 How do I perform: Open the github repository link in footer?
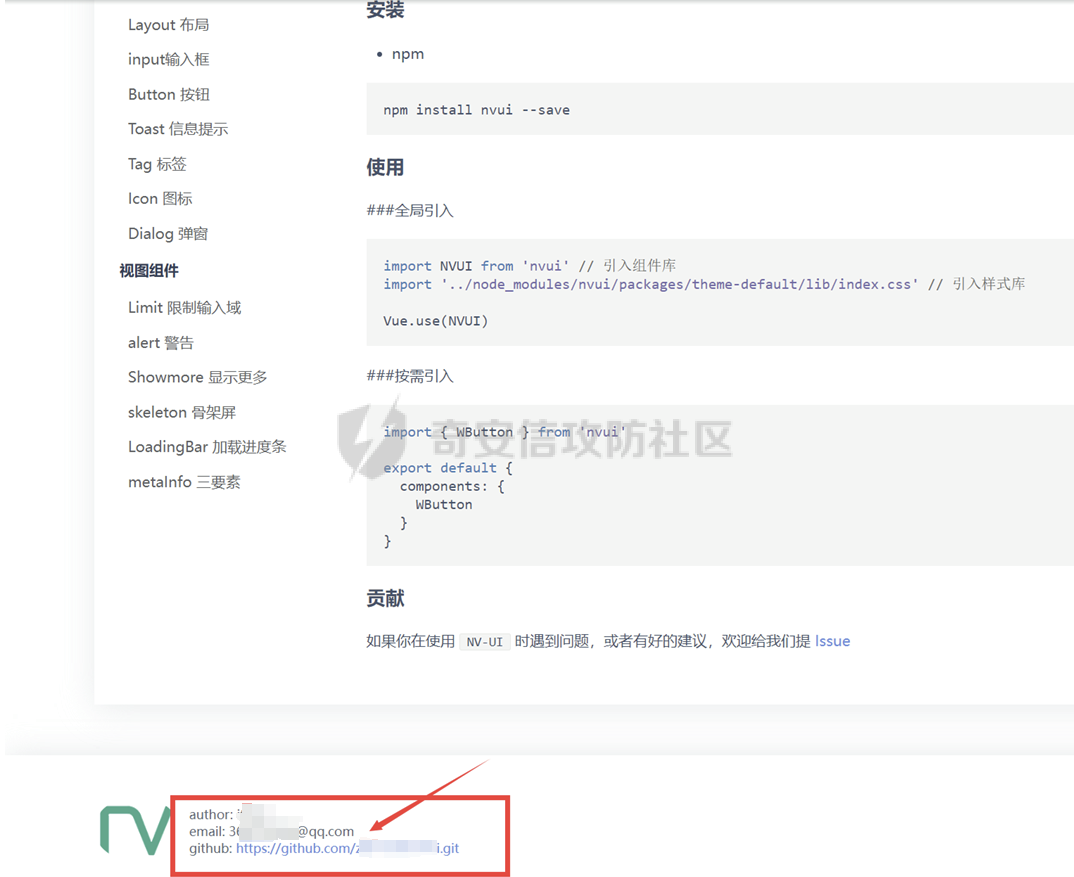[347, 848]
